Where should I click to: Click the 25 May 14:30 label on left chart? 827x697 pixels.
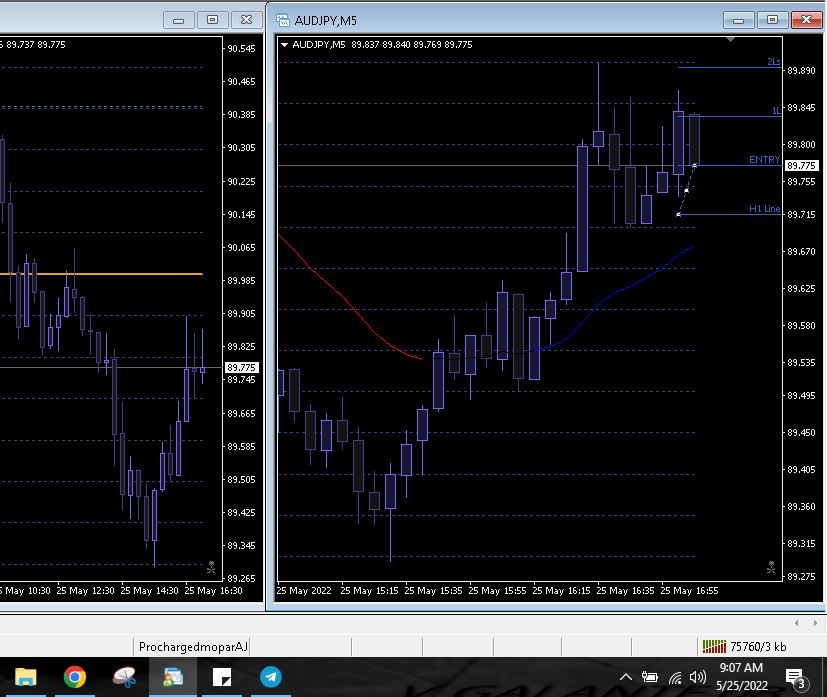[x=149, y=591]
